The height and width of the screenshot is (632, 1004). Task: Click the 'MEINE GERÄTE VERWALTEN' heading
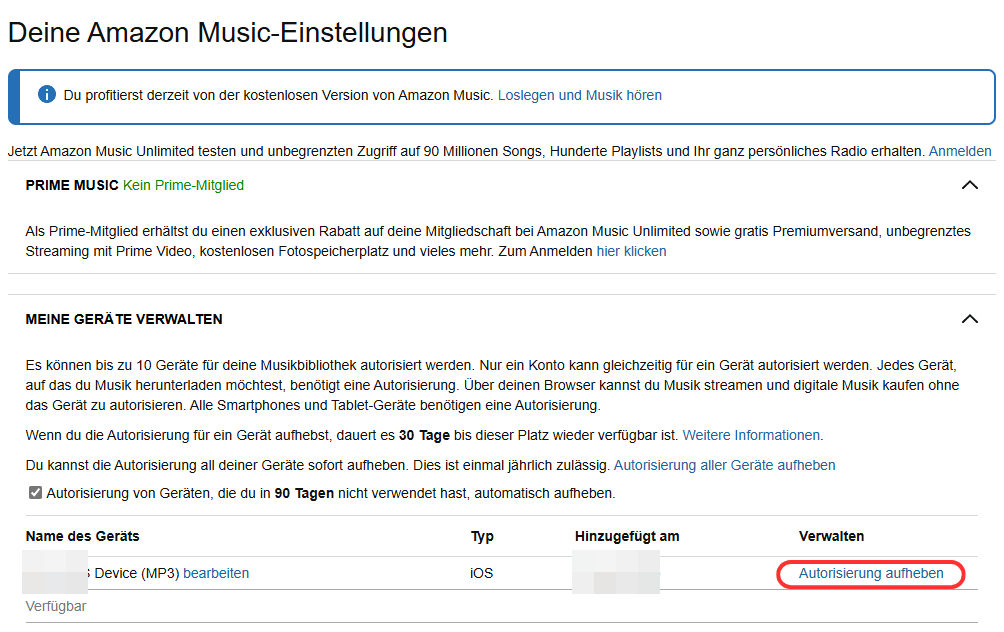124,319
